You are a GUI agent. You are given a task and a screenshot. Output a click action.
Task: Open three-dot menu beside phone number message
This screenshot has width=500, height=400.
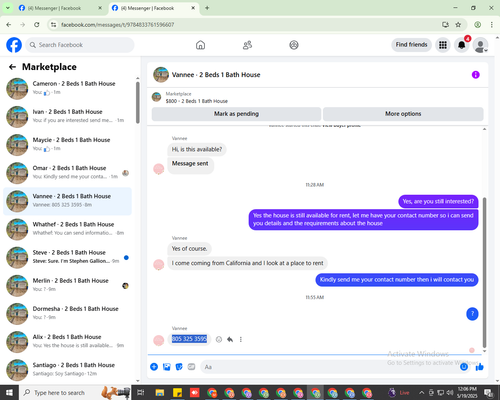click(x=241, y=339)
